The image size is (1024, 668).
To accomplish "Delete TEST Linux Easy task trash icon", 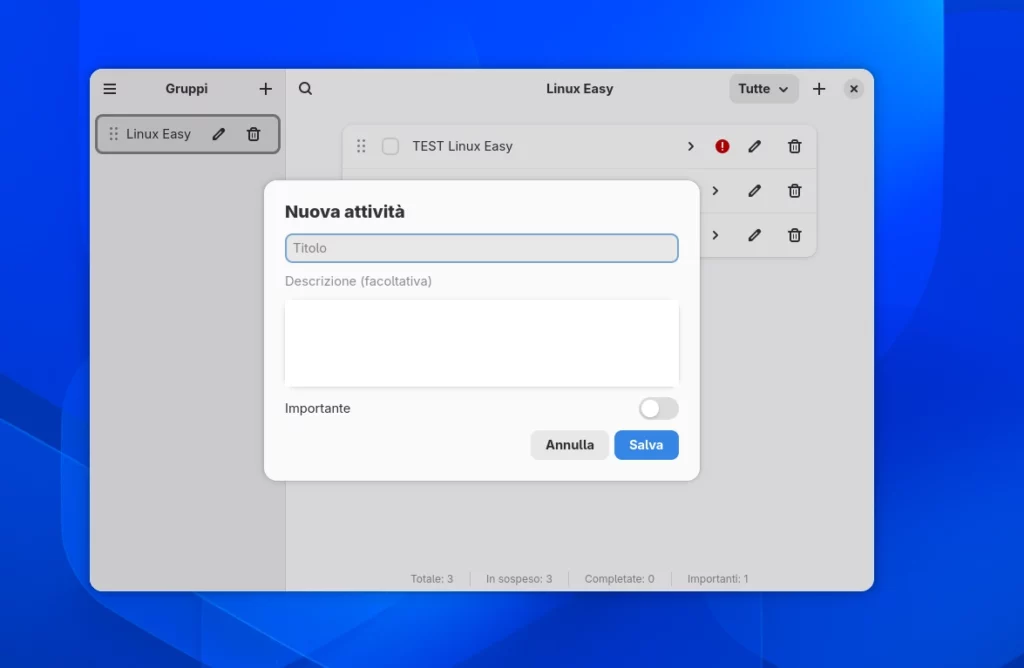I will click(794, 146).
